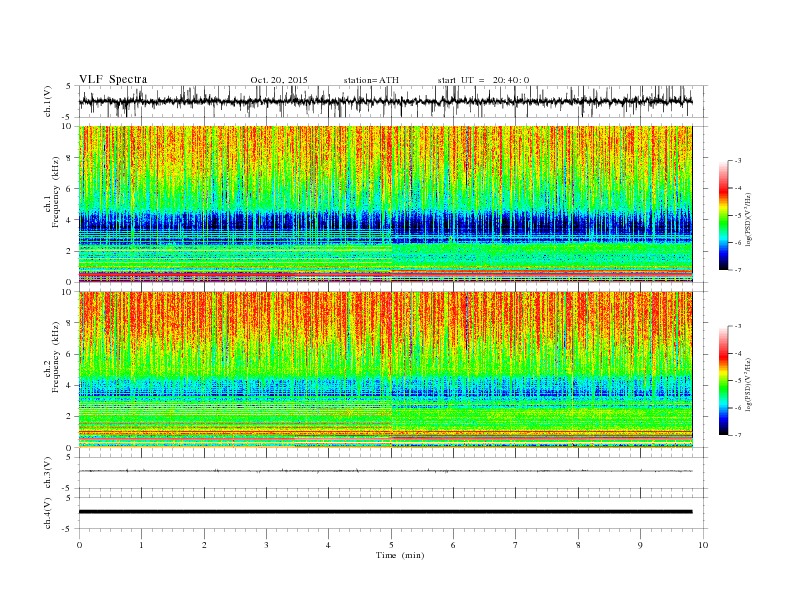The image size is (792, 612).
Task: Click the ch.3(V) waveform axis label
Action: coord(48,473)
